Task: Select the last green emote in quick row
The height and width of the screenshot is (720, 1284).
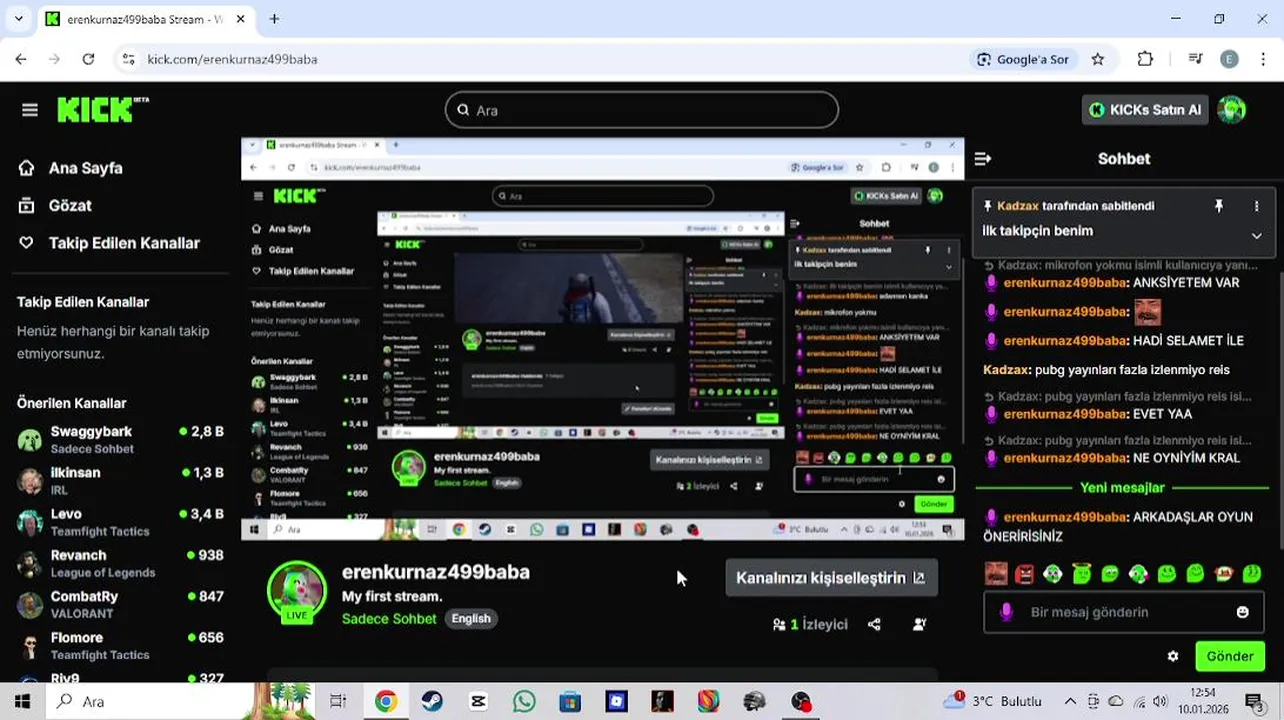Action: [x=1252, y=574]
